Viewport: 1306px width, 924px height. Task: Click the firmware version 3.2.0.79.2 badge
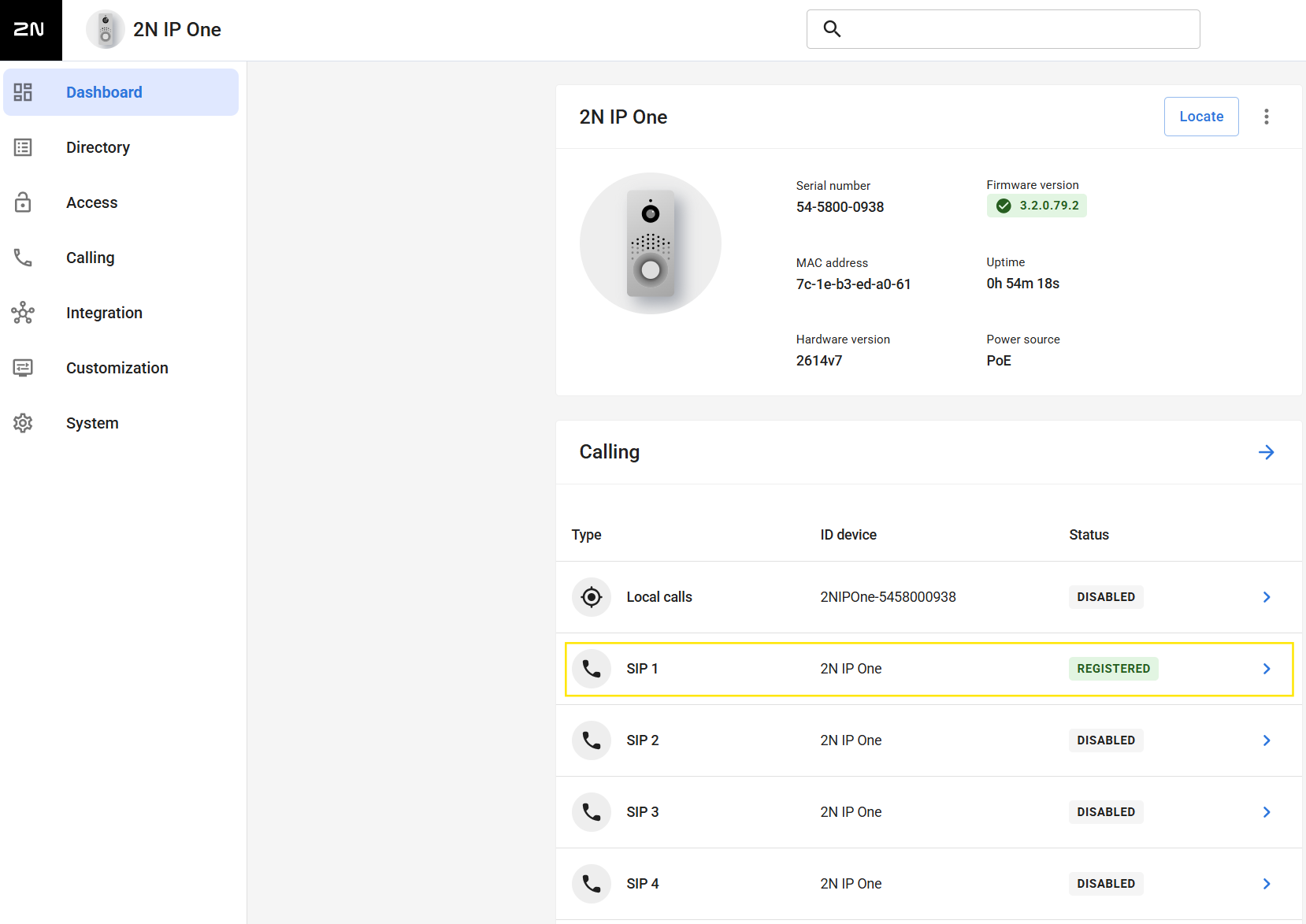click(x=1037, y=206)
